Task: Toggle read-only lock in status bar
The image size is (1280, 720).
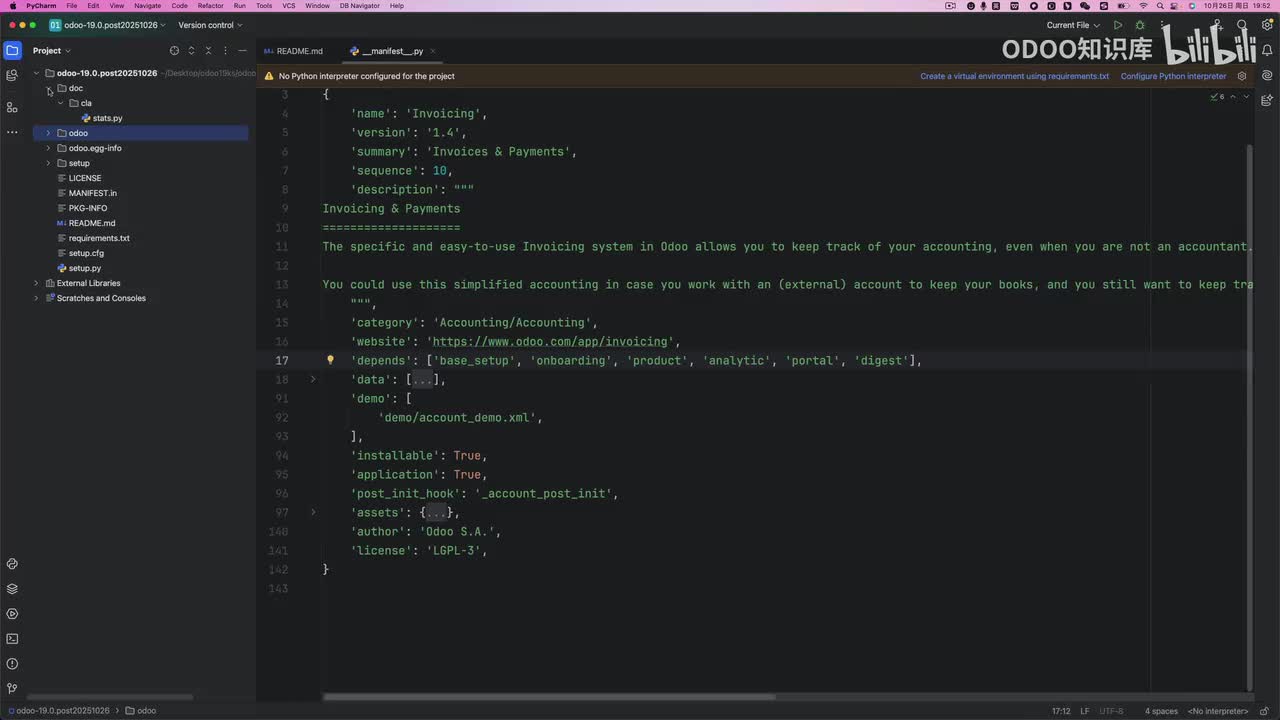Action: (x=1264, y=711)
